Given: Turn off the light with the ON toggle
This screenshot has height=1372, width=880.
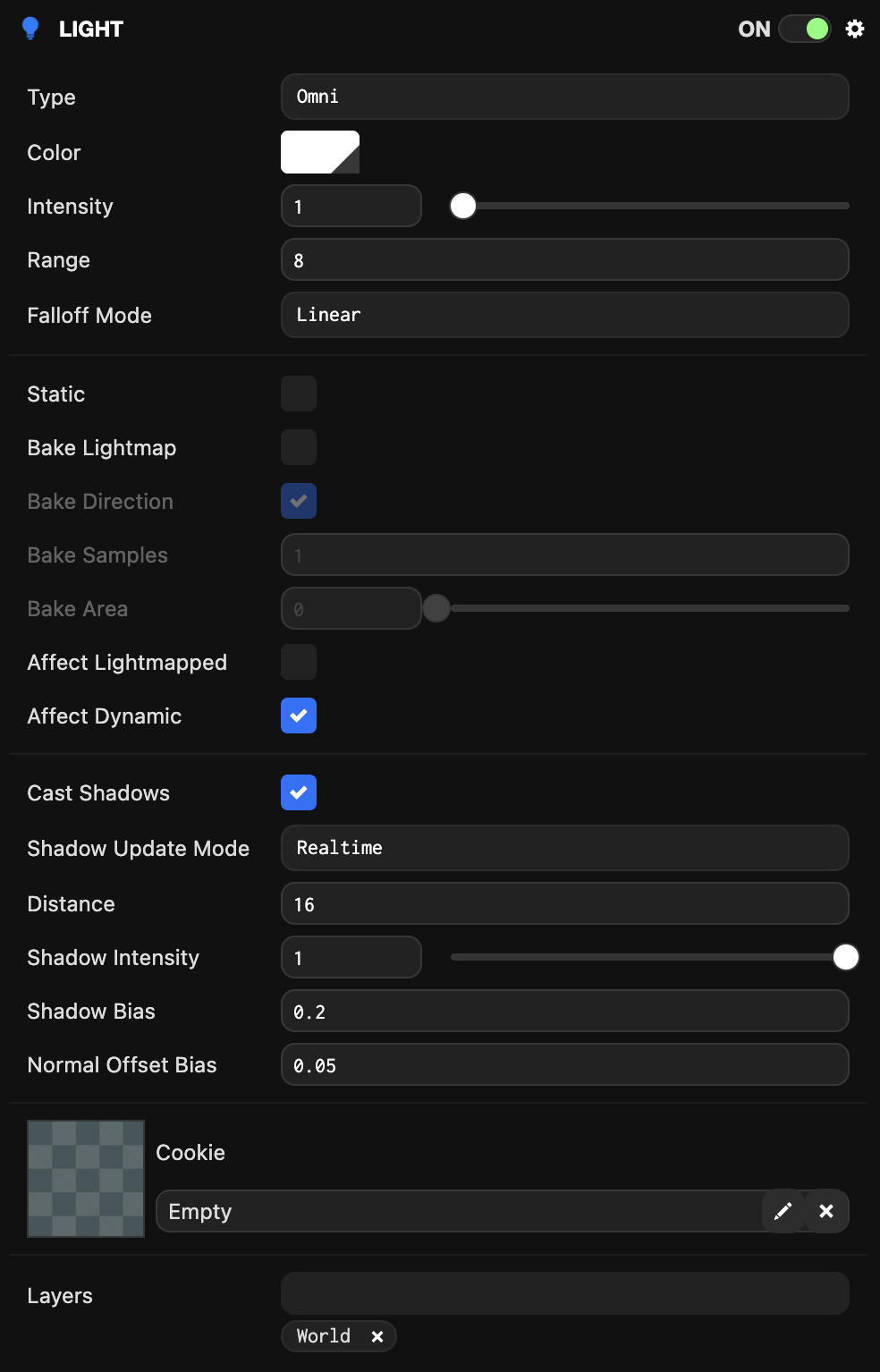Looking at the screenshot, I should (804, 29).
